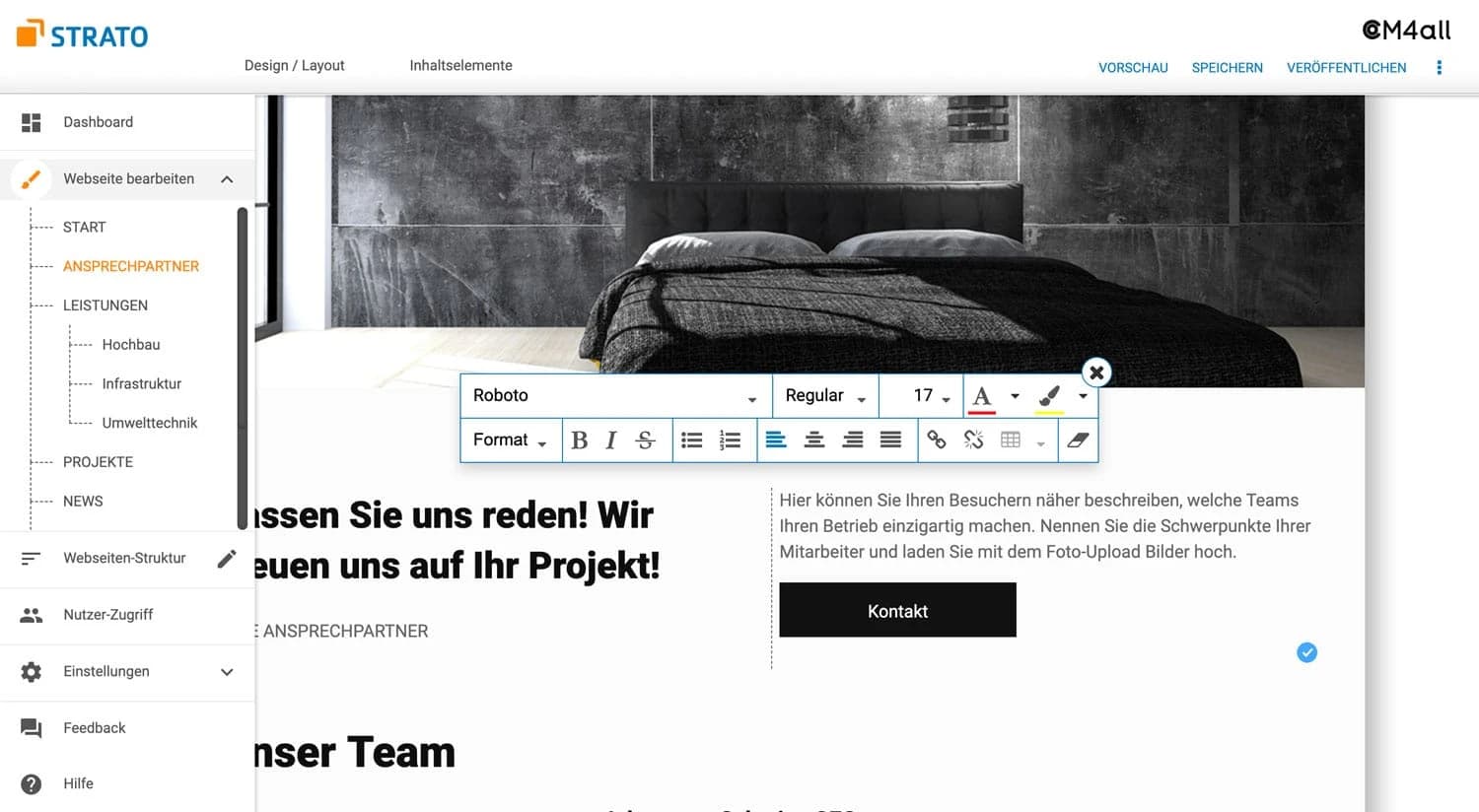Remove the hyperlink with the unlink icon
The image size is (1479, 812).
pos(973,440)
